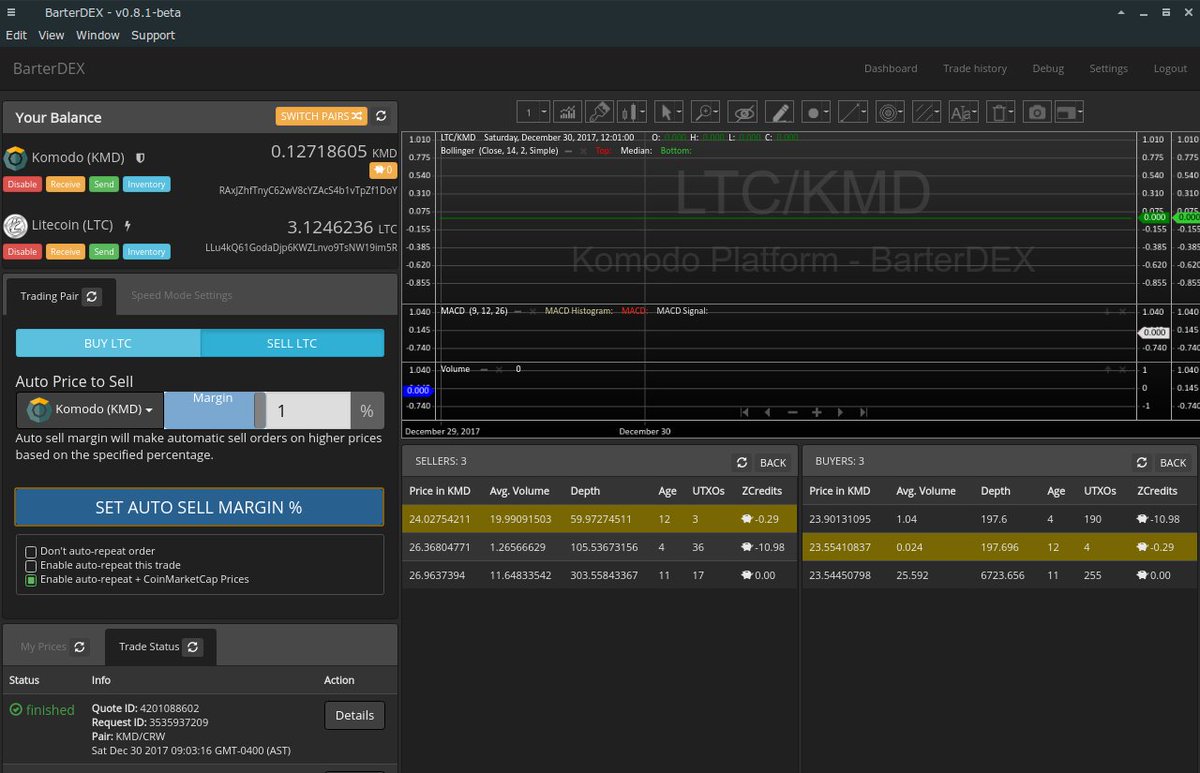Refresh balances next to Switch Pairs
This screenshot has height=773, width=1200.
(x=381, y=116)
